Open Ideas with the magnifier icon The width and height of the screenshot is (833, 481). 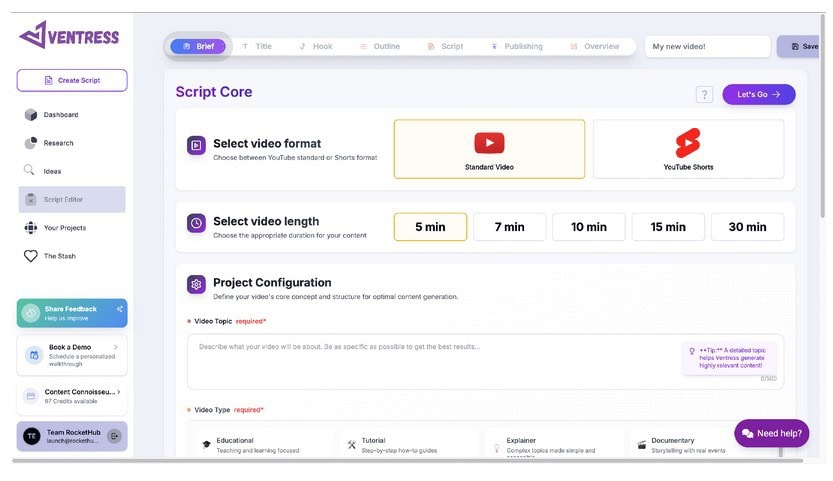pyautogui.click(x=30, y=171)
